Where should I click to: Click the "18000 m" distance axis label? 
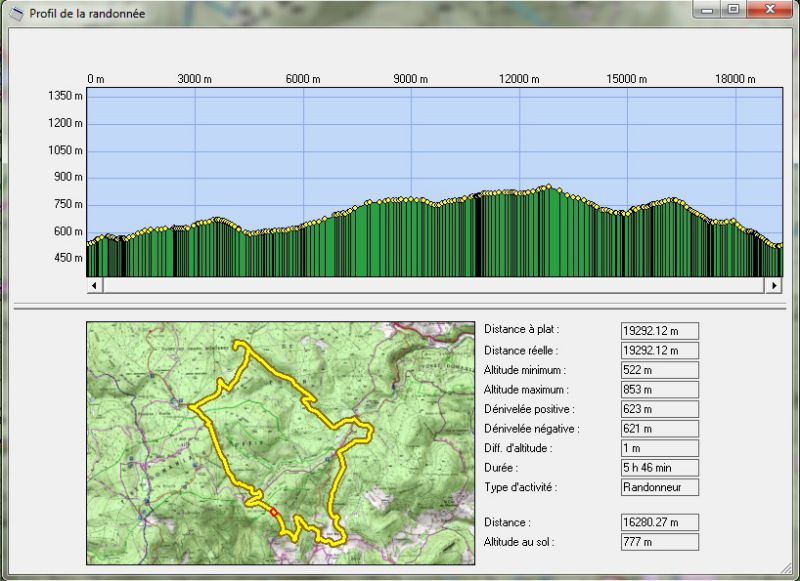pos(735,79)
